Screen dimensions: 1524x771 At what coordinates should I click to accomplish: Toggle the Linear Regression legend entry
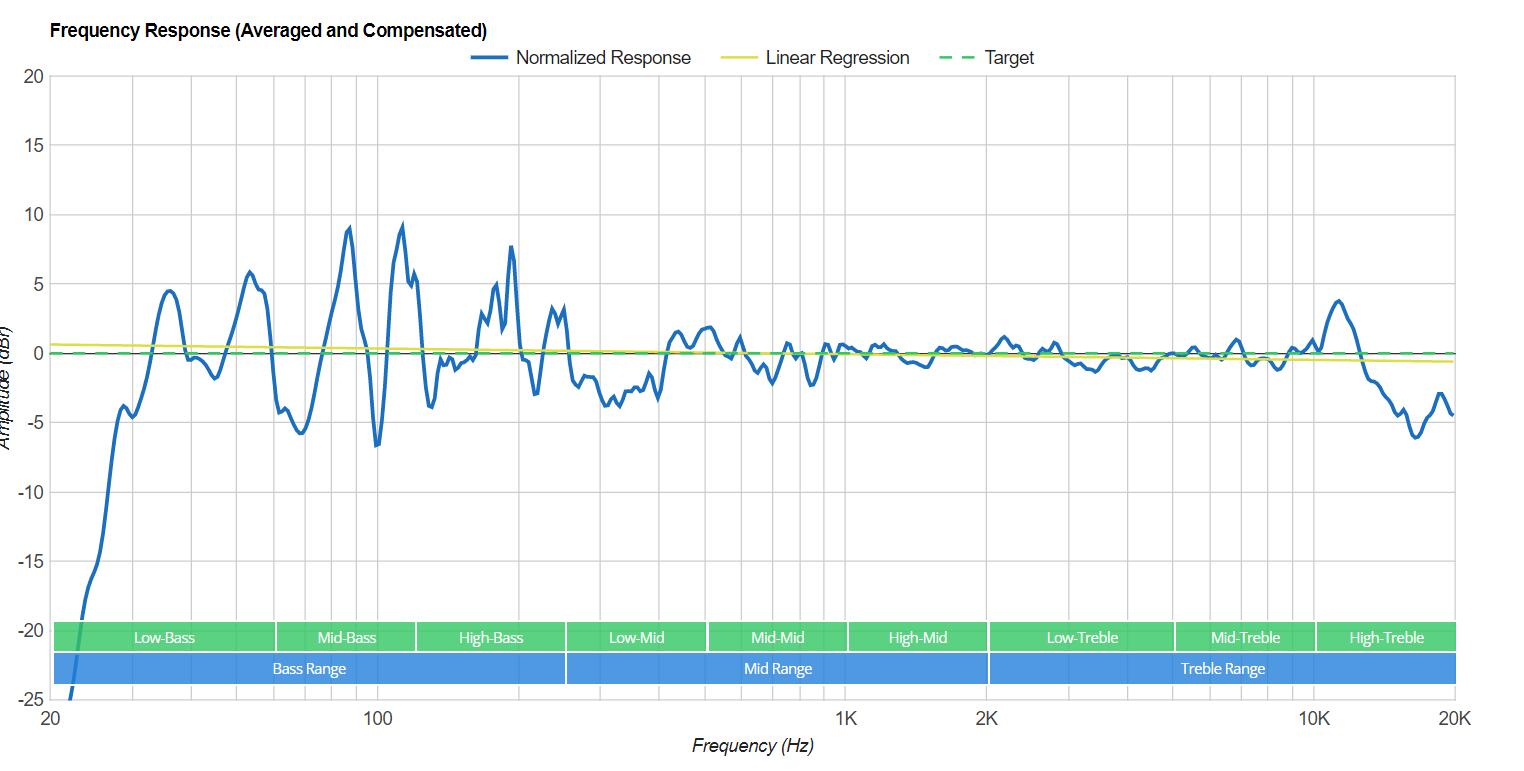point(815,58)
